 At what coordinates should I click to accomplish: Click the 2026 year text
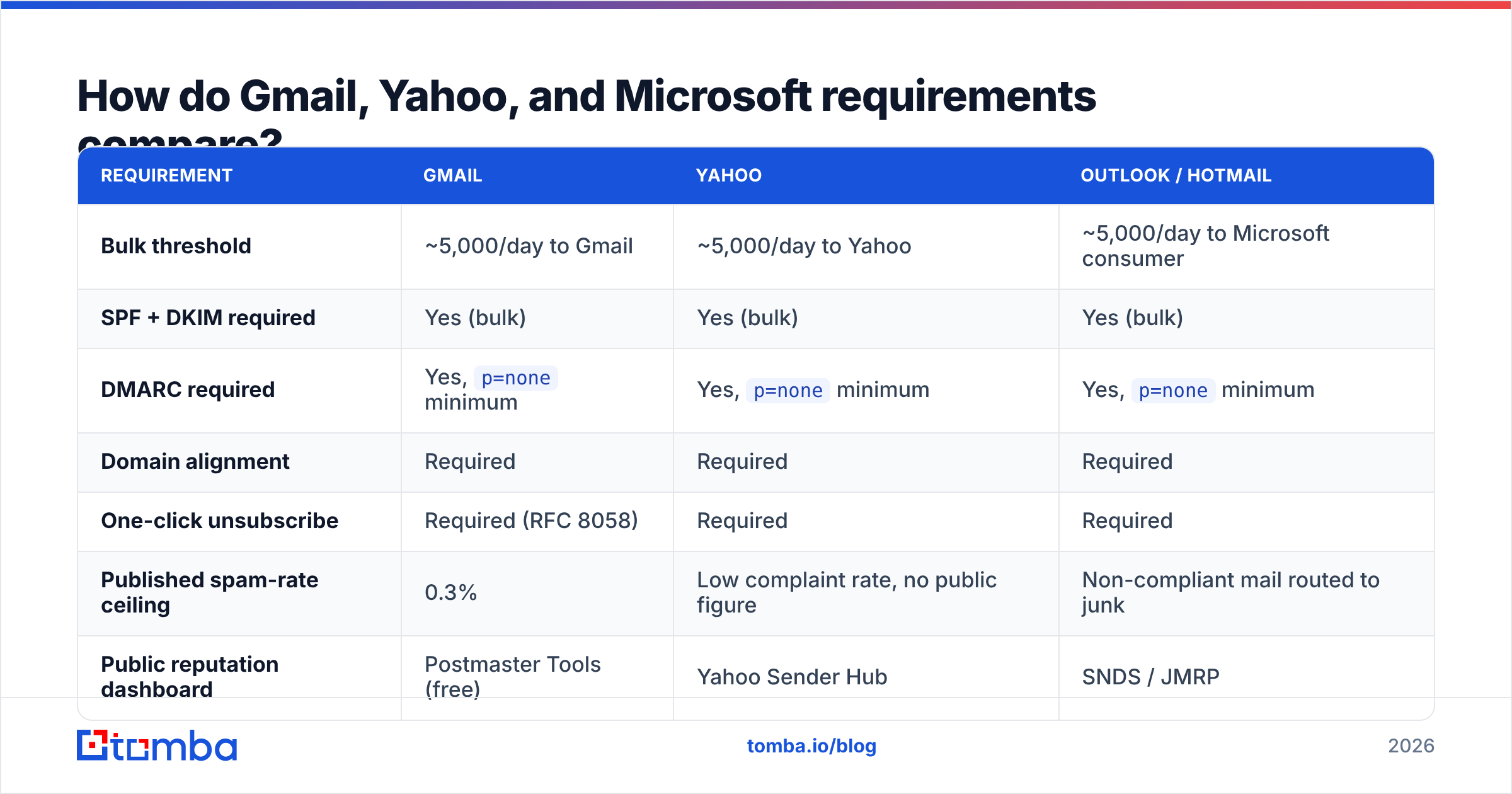click(x=1411, y=746)
